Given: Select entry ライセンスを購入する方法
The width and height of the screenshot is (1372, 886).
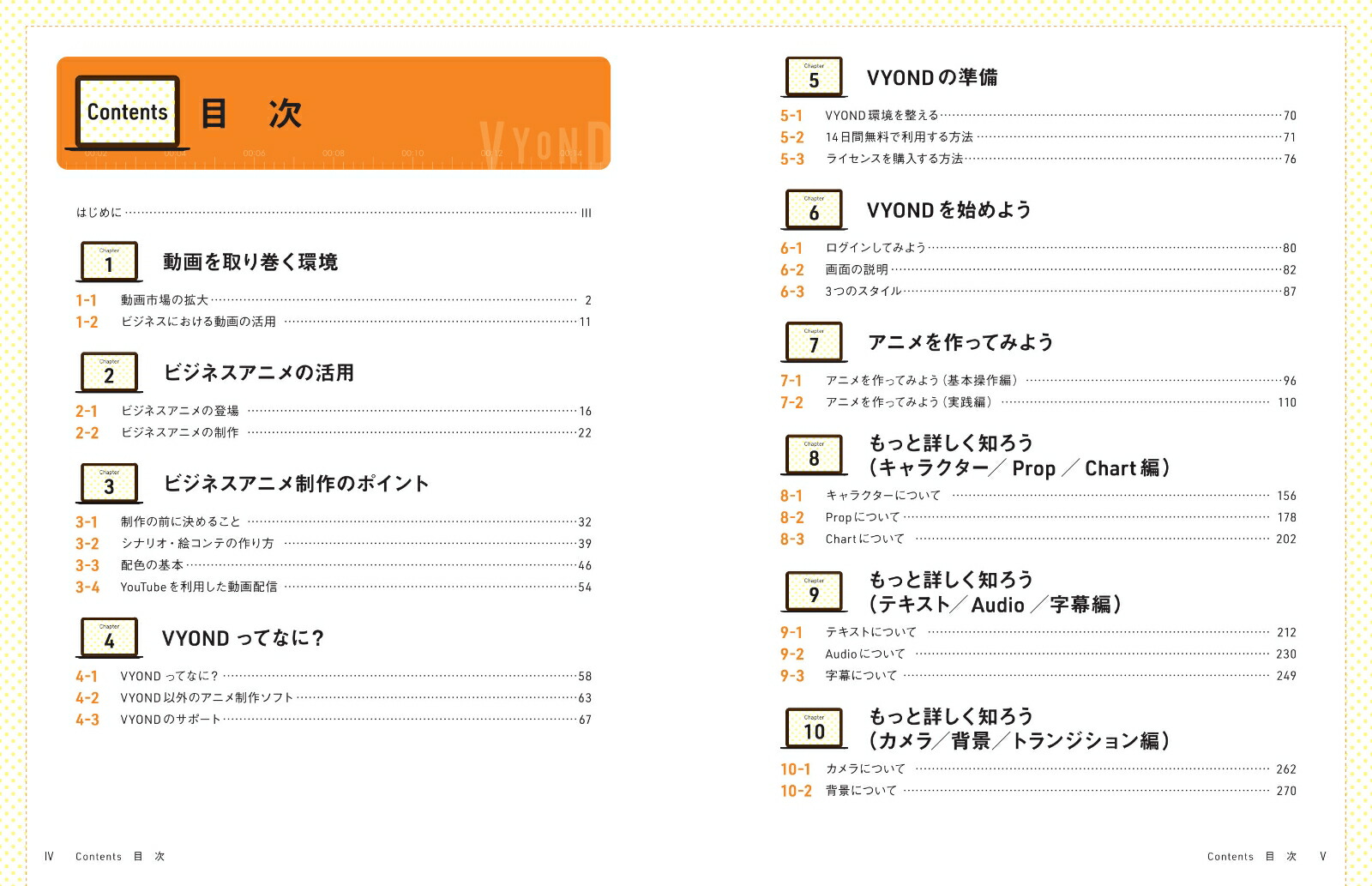Looking at the screenshot, I should click(x=894, y=159).
